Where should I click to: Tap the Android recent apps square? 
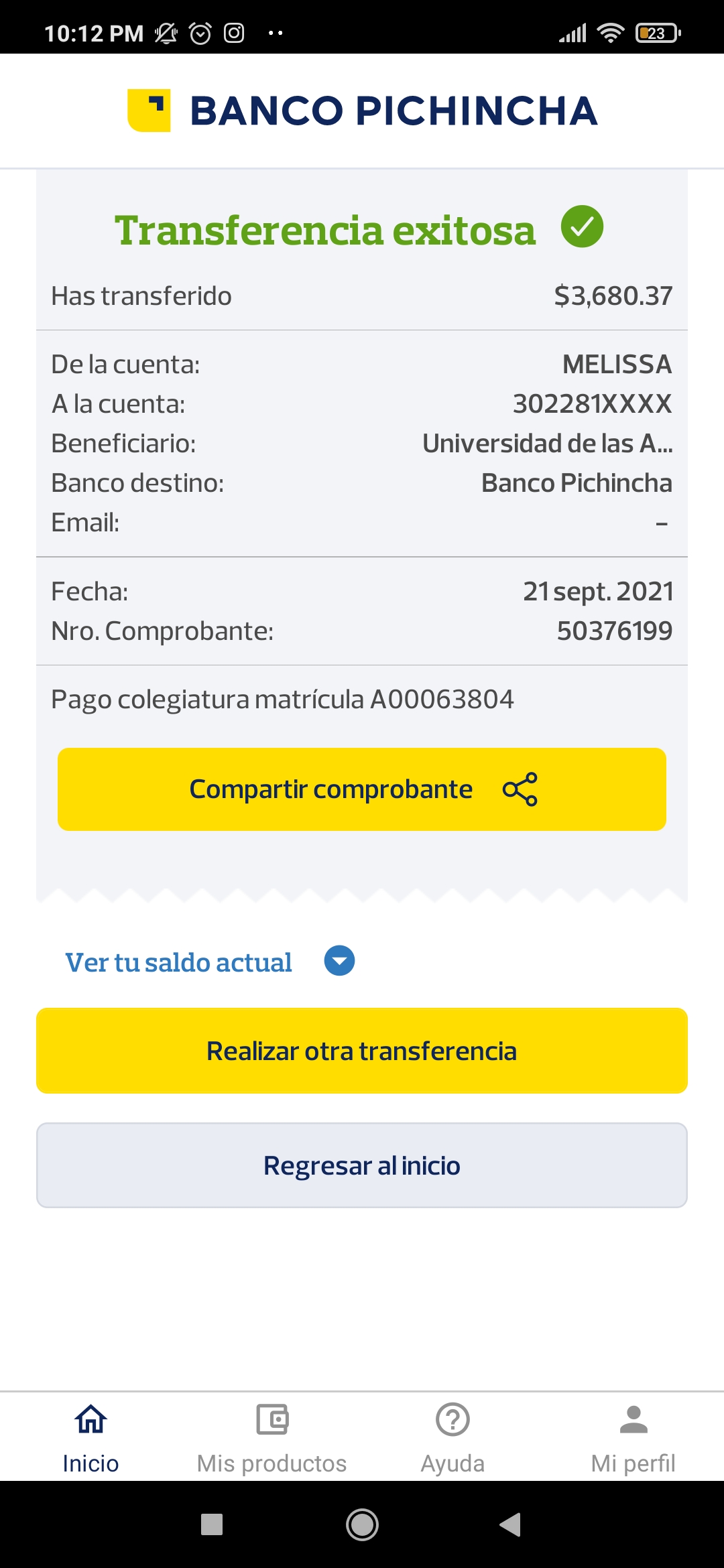tap(212, 1524)
